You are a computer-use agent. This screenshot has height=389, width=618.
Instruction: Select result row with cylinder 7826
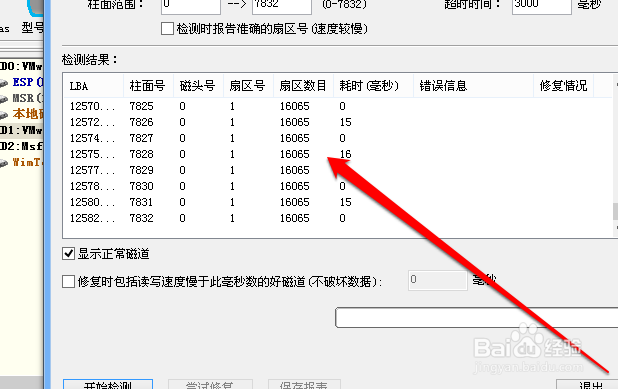pos(338,122)
